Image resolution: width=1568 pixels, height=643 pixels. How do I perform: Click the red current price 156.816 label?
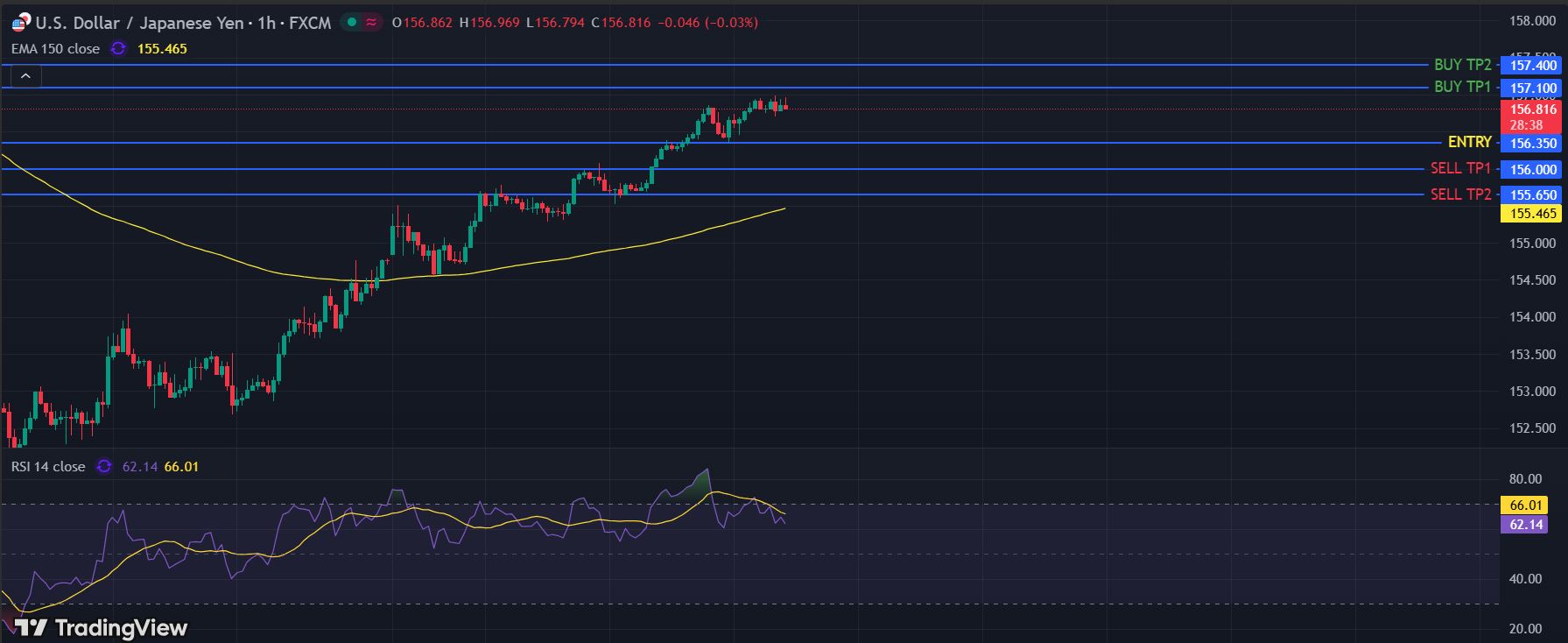pyautogui.click(x=1533, y=110)
